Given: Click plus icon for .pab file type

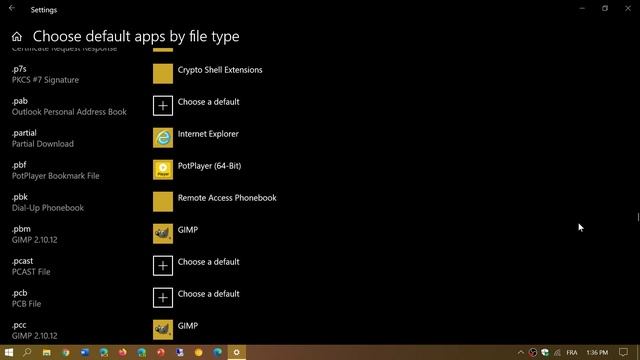Looking at the screenshot, I should (x=163, y=106).
